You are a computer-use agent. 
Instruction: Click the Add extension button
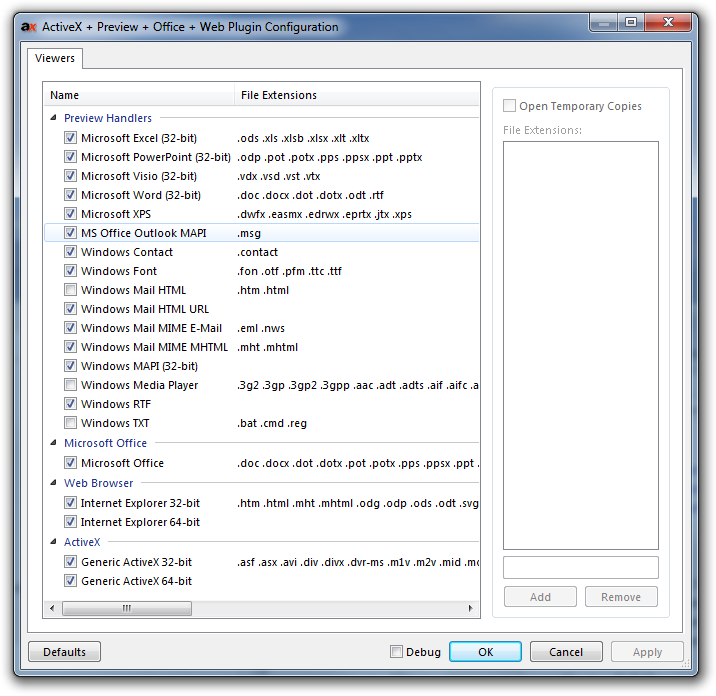[x=540, y=597]
